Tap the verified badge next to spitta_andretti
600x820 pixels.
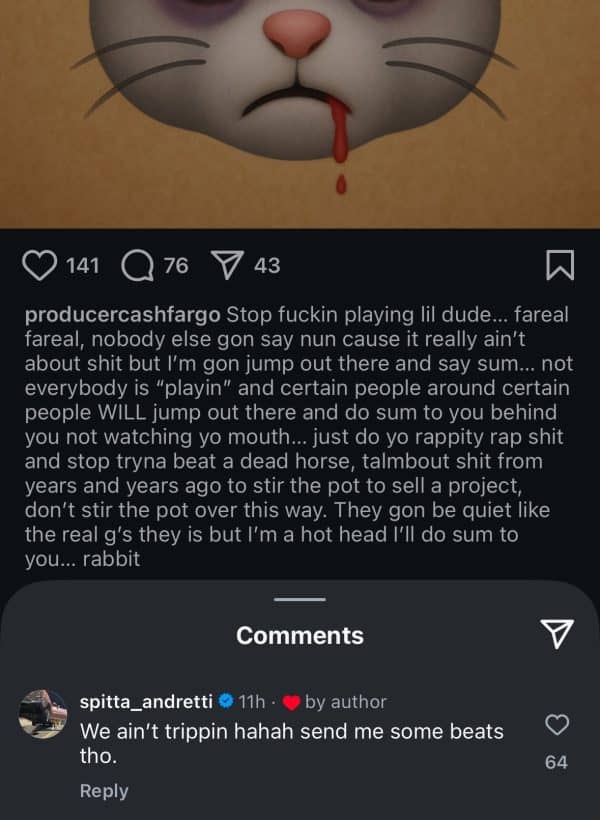tap(227, 702)
